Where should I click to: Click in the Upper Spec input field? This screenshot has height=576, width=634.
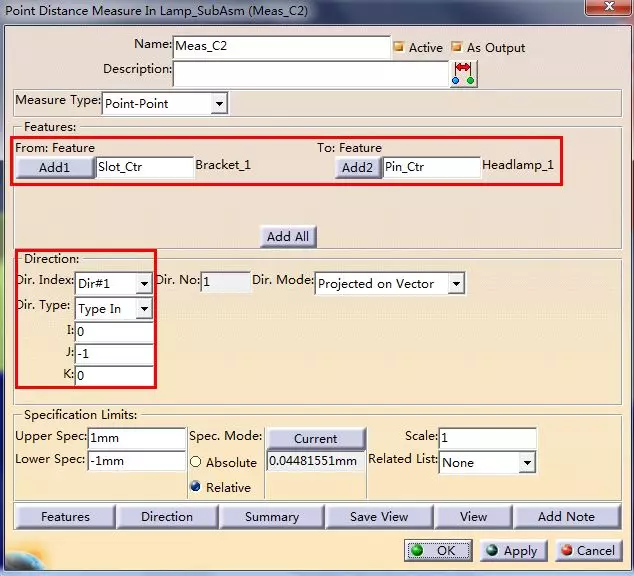click(x=136, y=438)
